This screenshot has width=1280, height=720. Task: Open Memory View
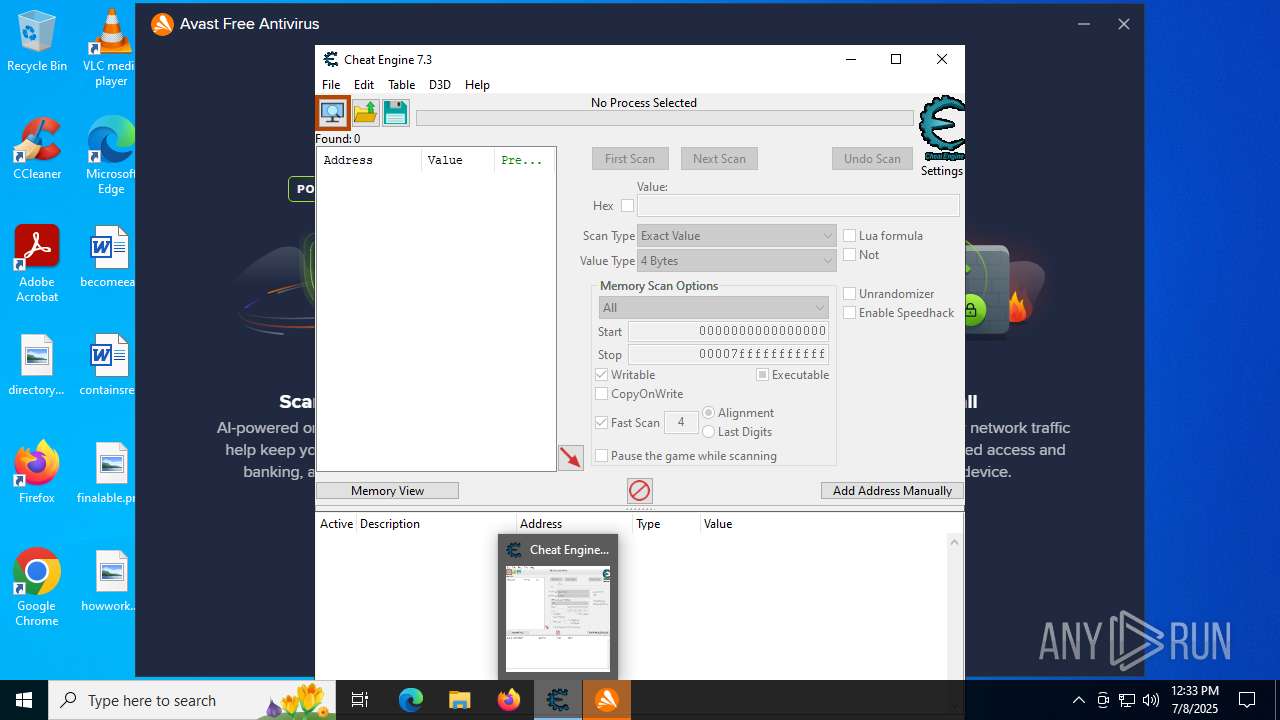coord(387,491)
